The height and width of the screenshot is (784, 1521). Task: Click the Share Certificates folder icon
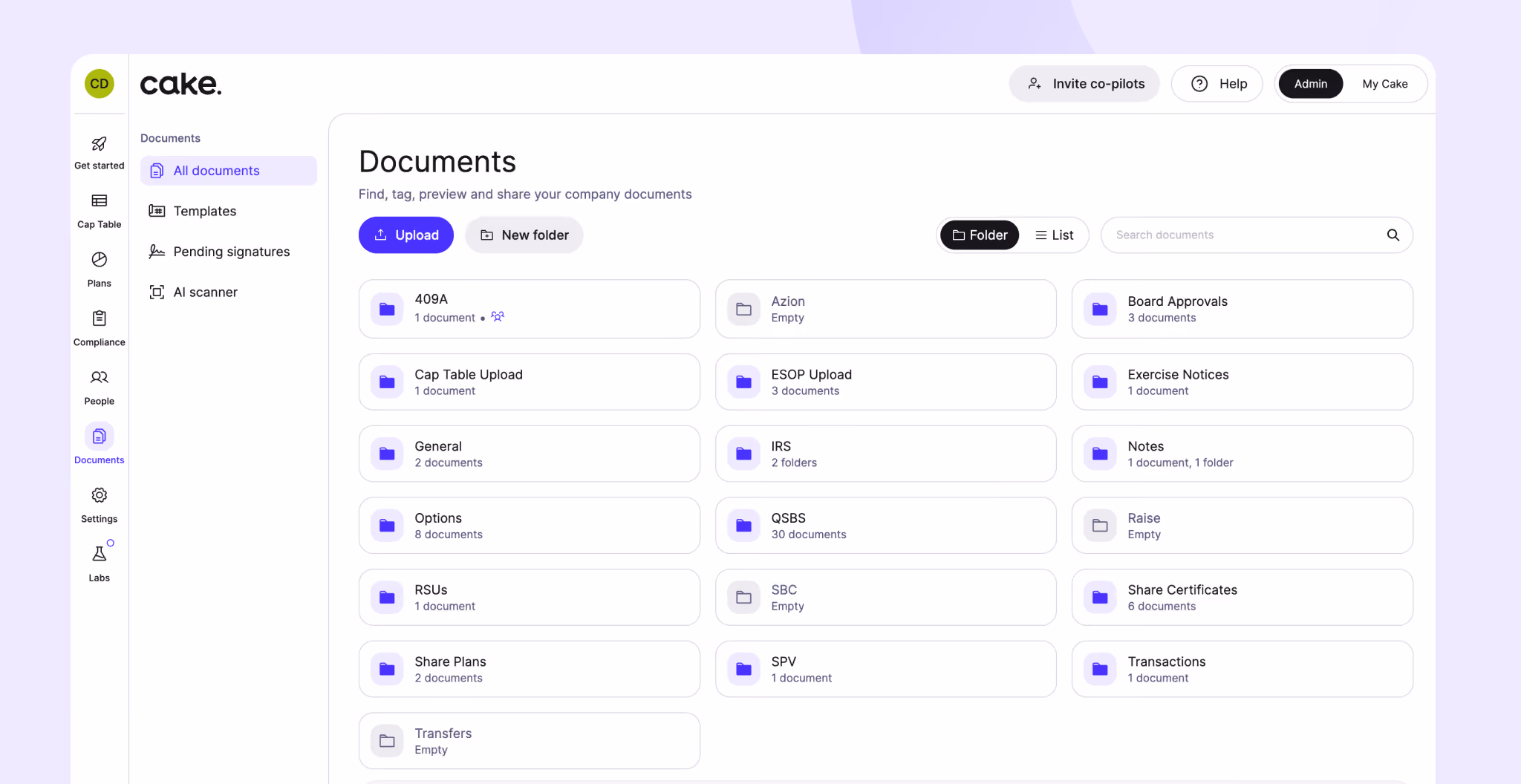(x=1100, y=598)
